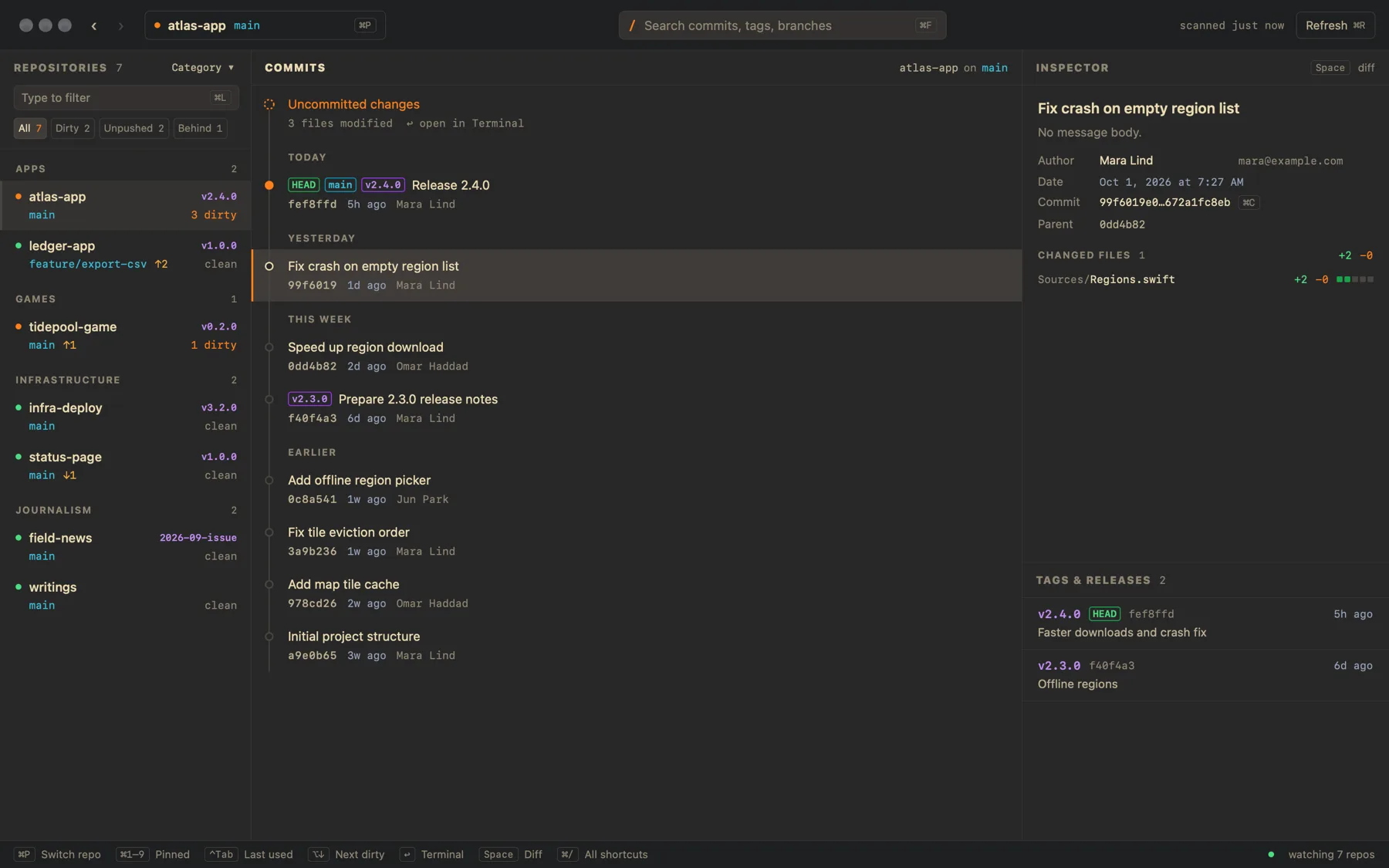Refresh the repository scan
The width and height of the screenshot is (1389, 868).
[1335, 25]
